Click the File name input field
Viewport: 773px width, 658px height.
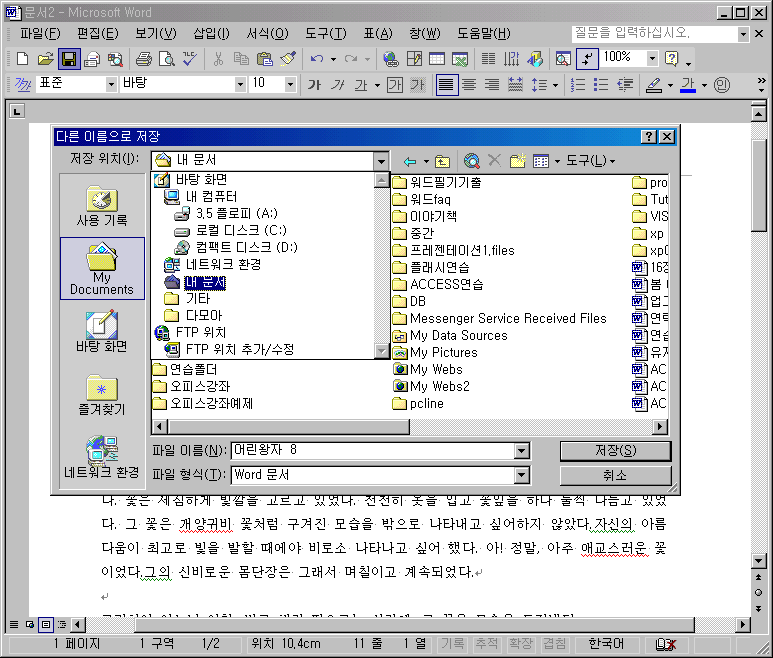(373, 450)
